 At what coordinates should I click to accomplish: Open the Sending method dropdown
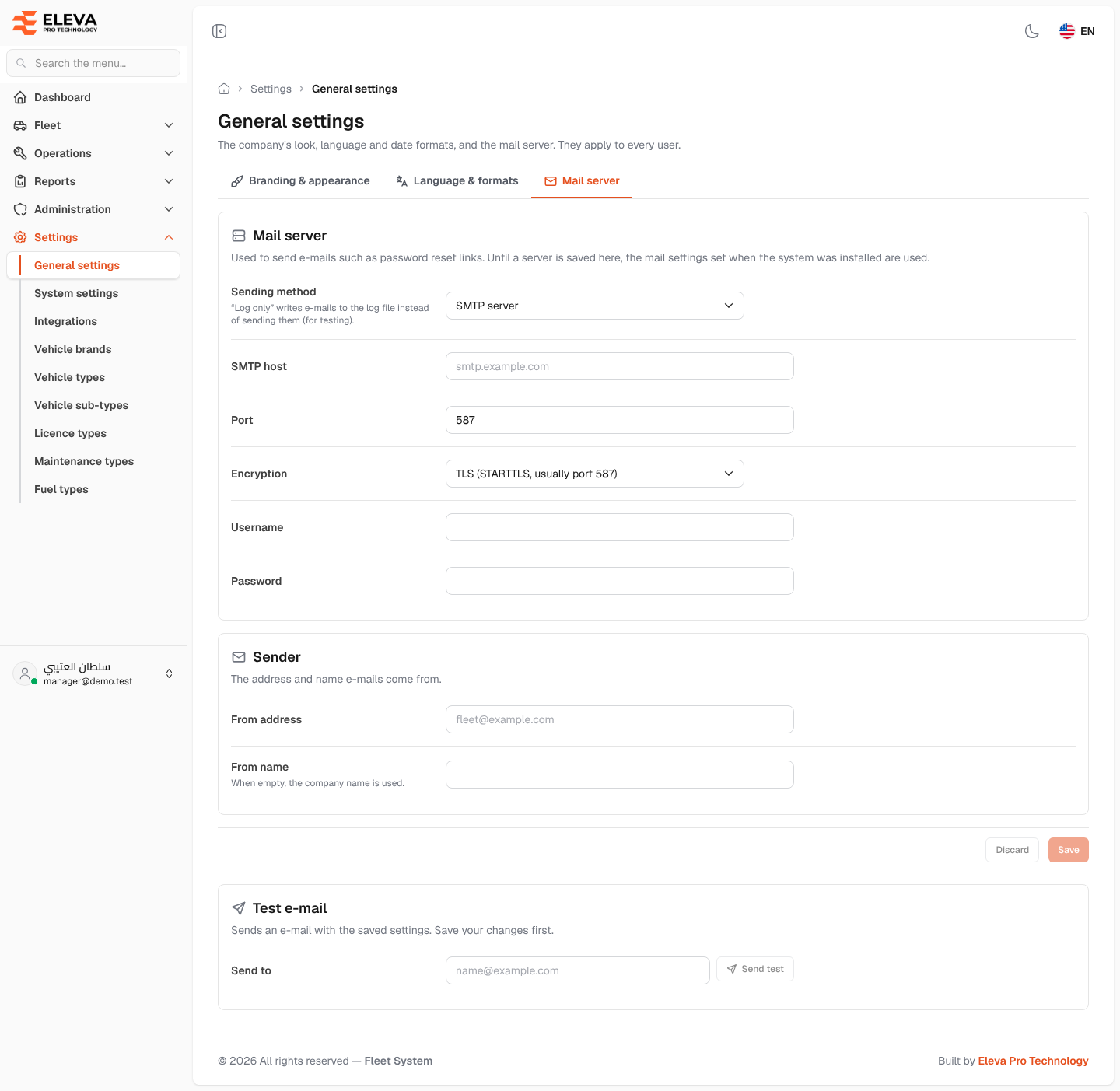(595, 306)
